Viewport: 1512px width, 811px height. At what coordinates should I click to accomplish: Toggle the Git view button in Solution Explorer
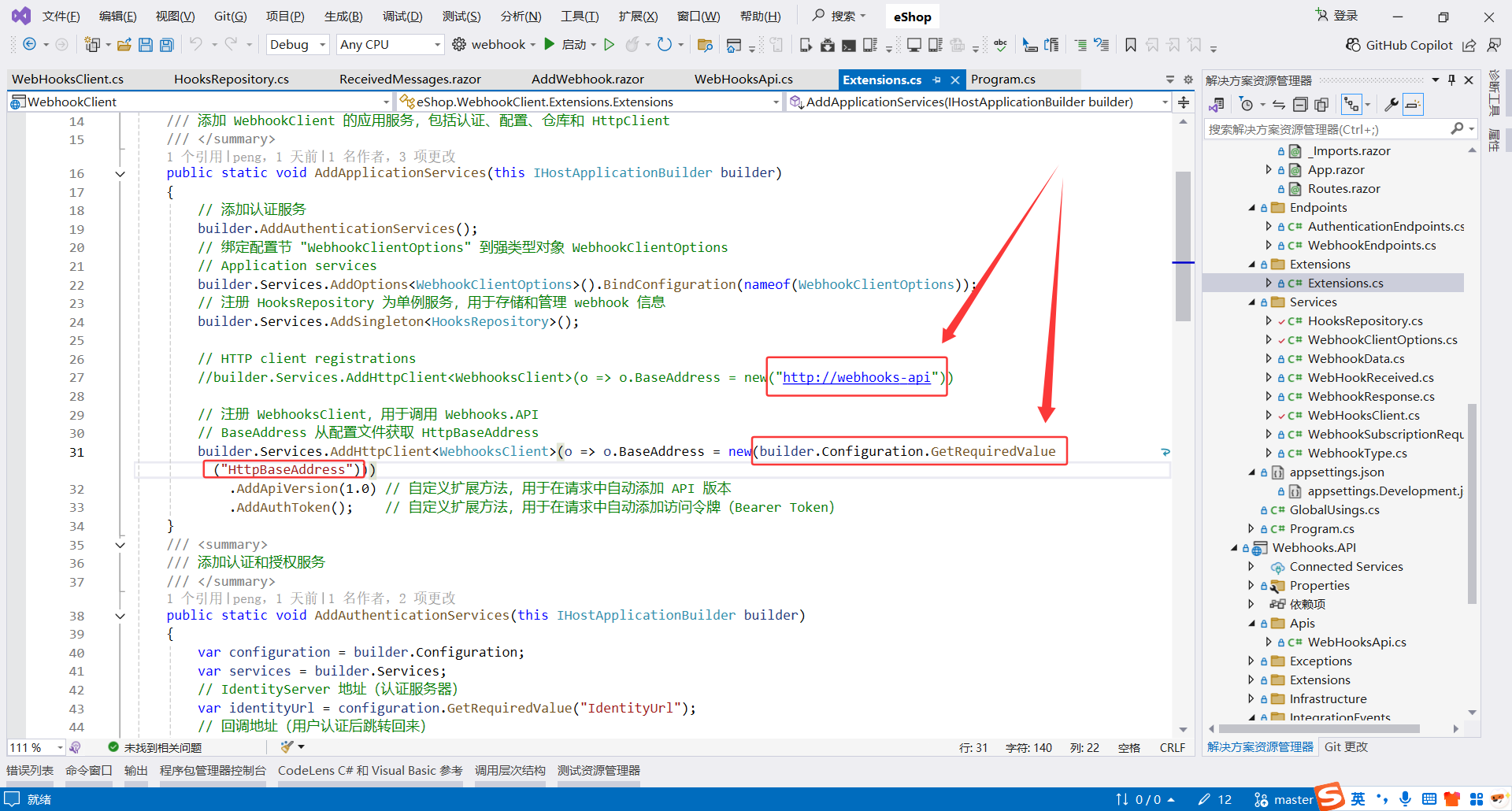[1351, 105]
